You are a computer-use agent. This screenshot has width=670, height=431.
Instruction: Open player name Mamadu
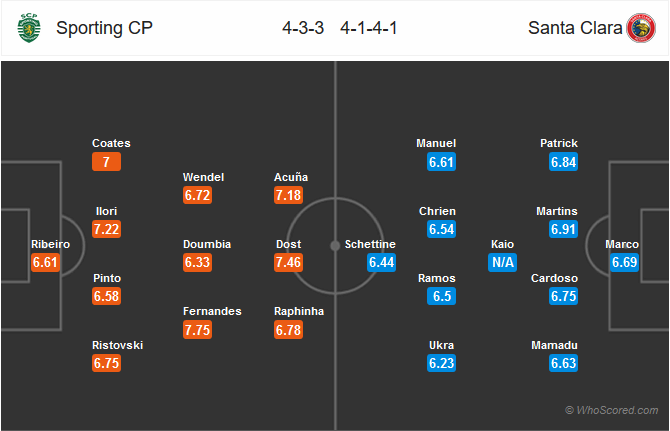pyautogui.click(x=555, y=345)
